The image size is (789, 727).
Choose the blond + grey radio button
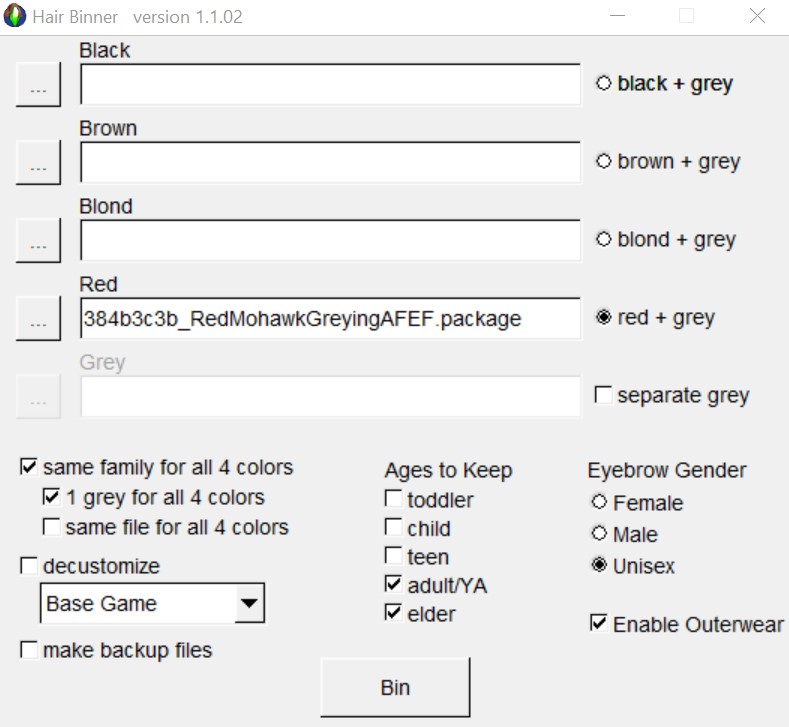pyautogui.click(x=603, y=240)
